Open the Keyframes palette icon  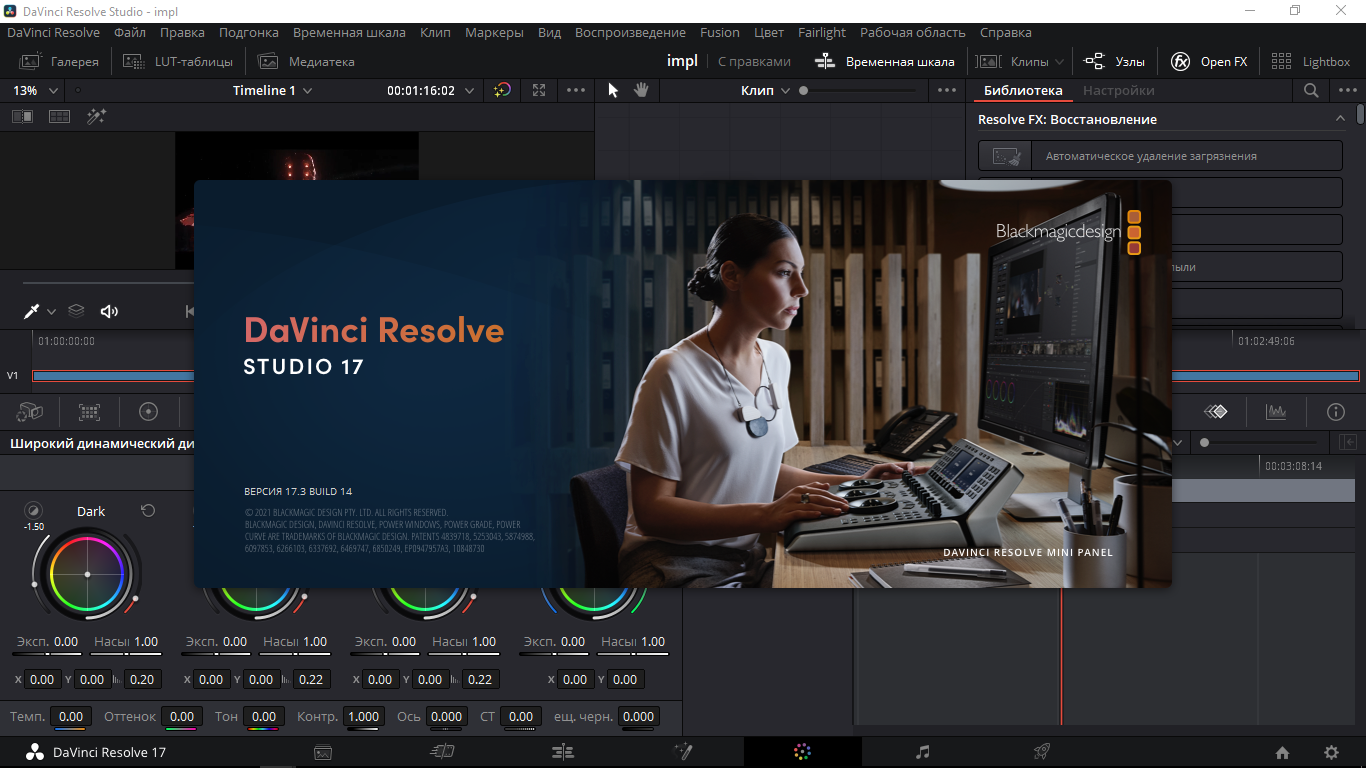point(1215,411)
